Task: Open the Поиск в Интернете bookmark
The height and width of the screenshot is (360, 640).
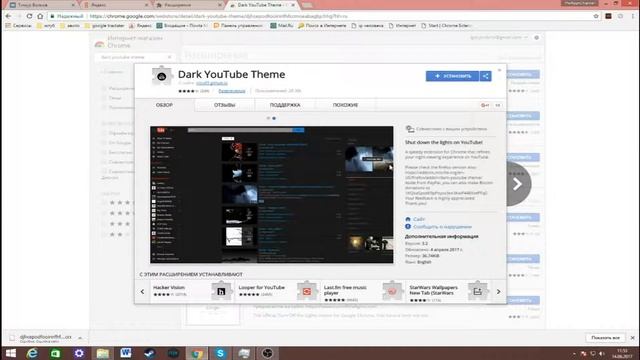Action: pyautogui.click(x=322, y=25)
